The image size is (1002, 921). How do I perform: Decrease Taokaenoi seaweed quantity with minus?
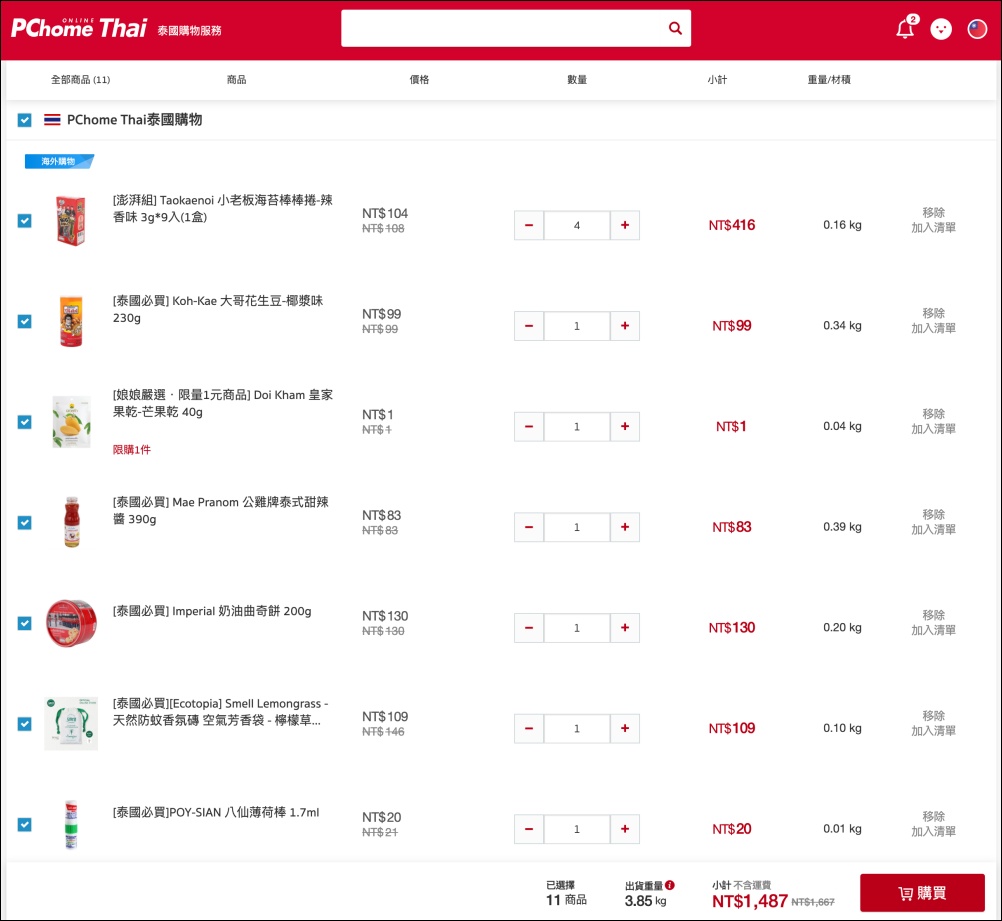529,226
